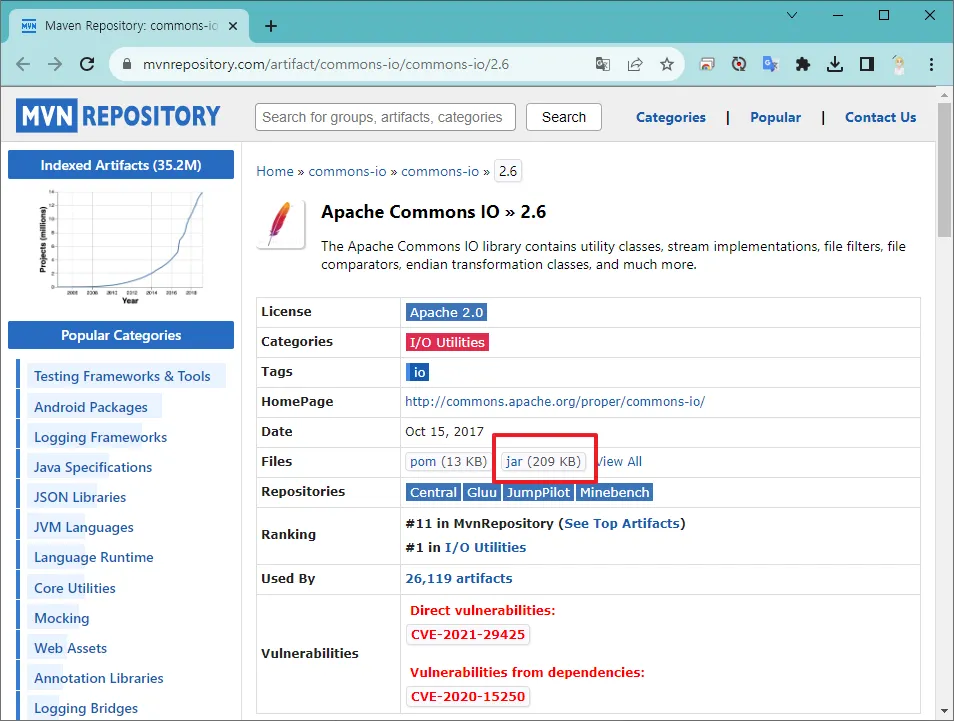Open Logging Bridges category

click(x=86, y=708)
